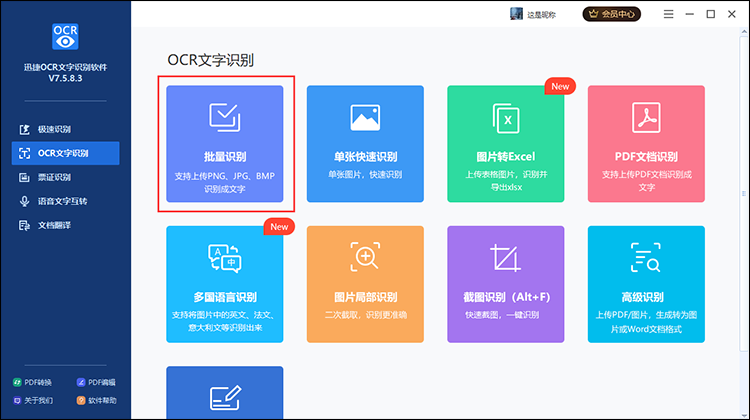Open the PDF转换 link
This screenshot has height=420, width=750.
coord(32,382)
